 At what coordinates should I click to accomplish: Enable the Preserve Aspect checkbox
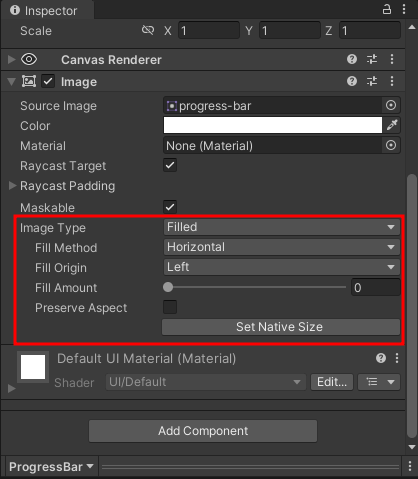(x=170, y=307)
